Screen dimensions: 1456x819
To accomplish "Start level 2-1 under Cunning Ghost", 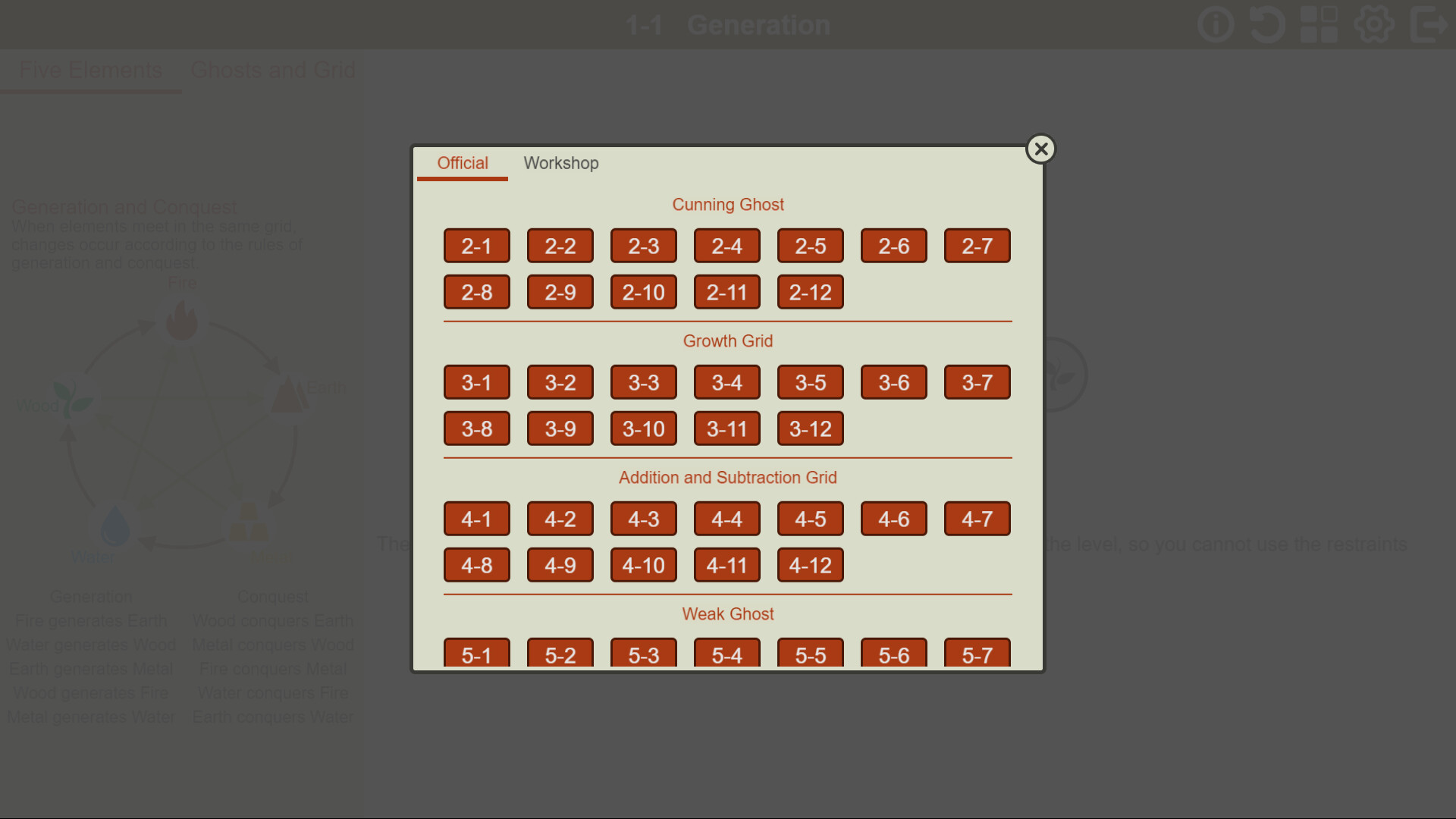I will [x=476, y=245].
